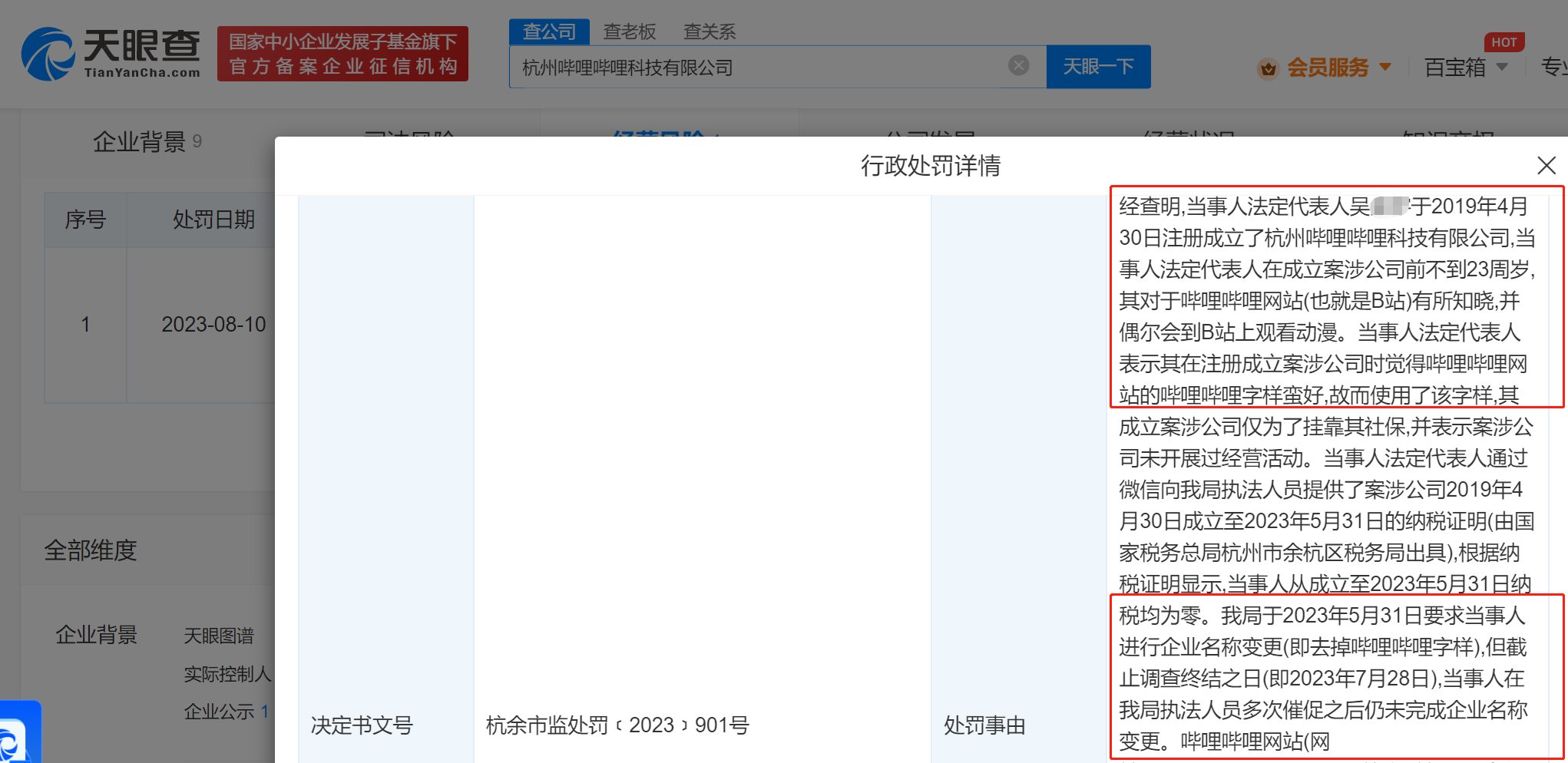Viewport: 1568px width, 763px height.
Task: Open the 企业背景 section tab
Action: 140,142
